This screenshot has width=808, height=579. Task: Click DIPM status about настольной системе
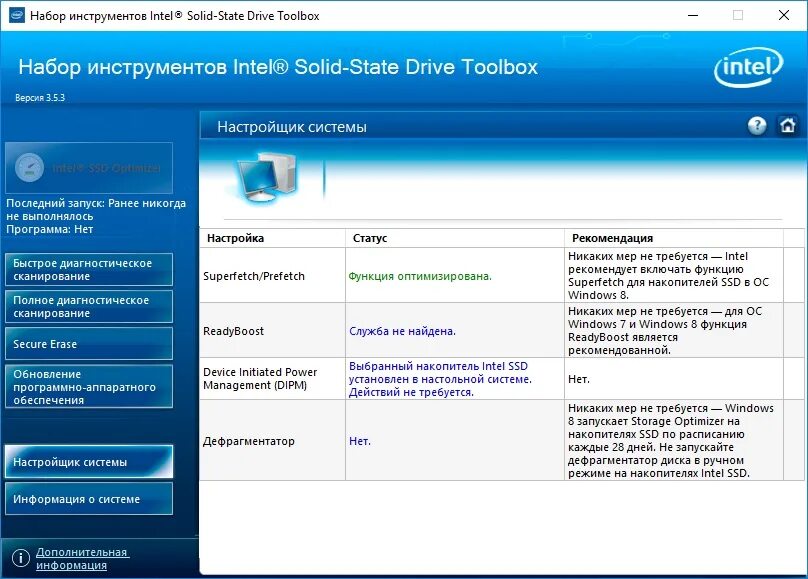coord(440,379)
